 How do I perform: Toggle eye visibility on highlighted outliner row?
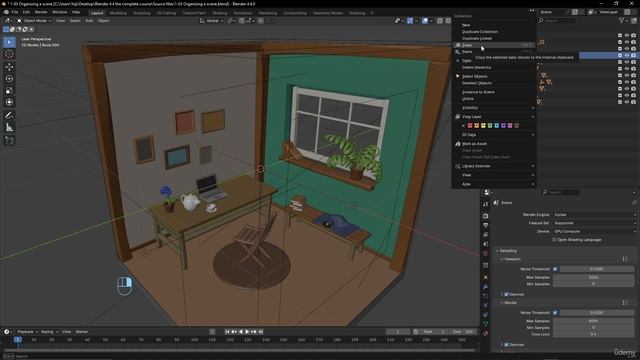[x=627, y=55]
